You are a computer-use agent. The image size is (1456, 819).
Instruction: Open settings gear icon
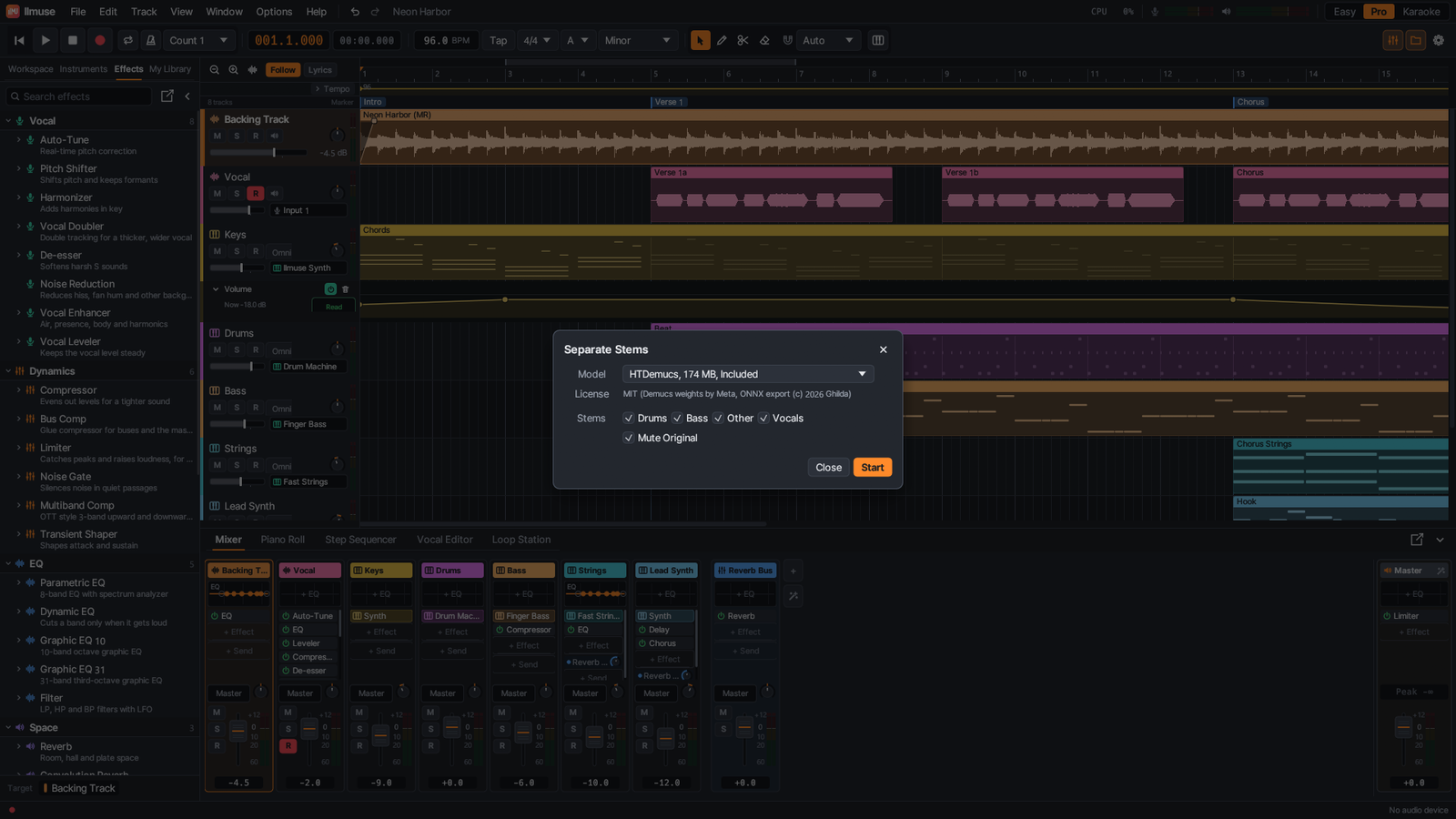click(x=1439, y=40)
